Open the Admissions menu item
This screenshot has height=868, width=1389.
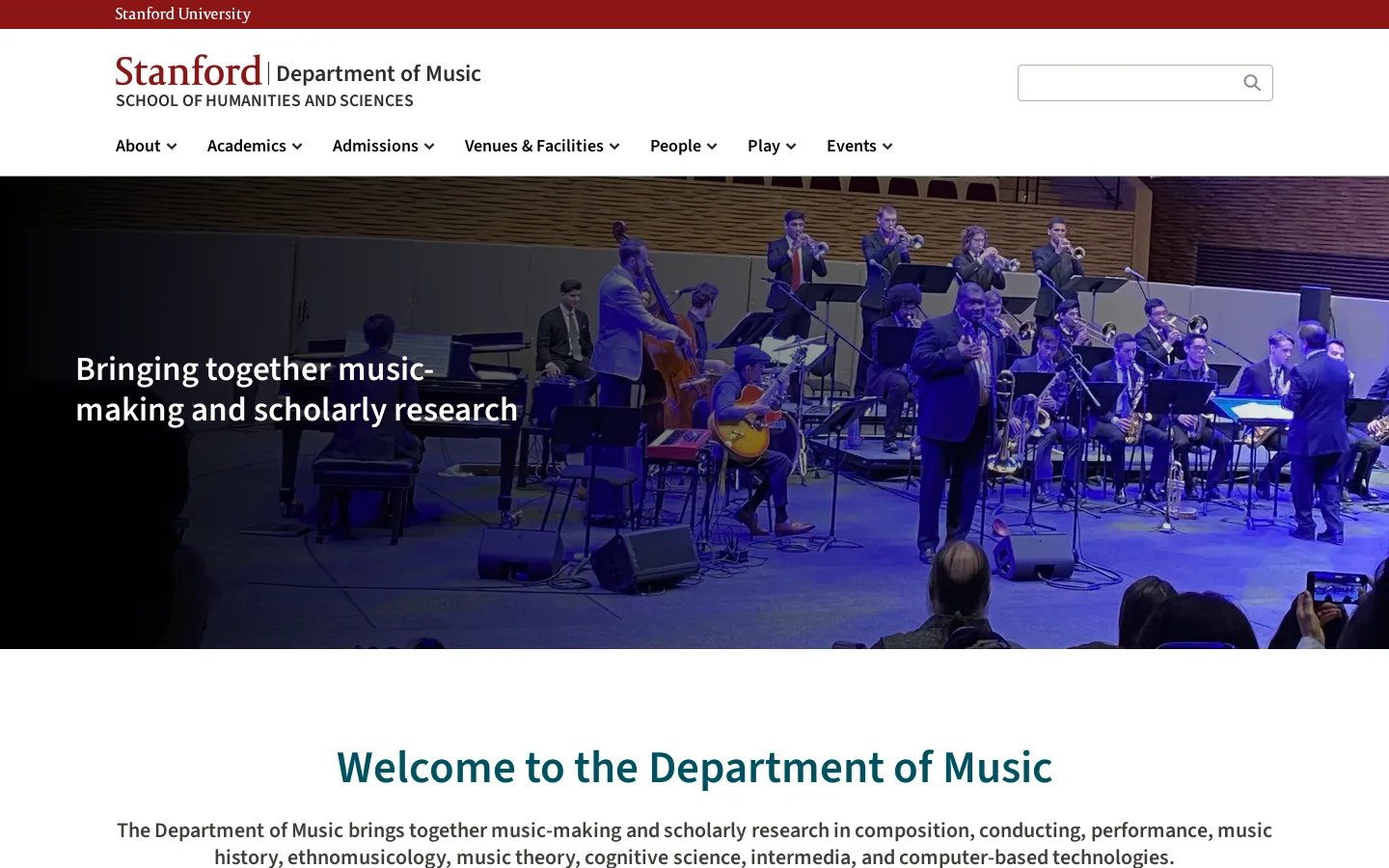click(375, 146)
